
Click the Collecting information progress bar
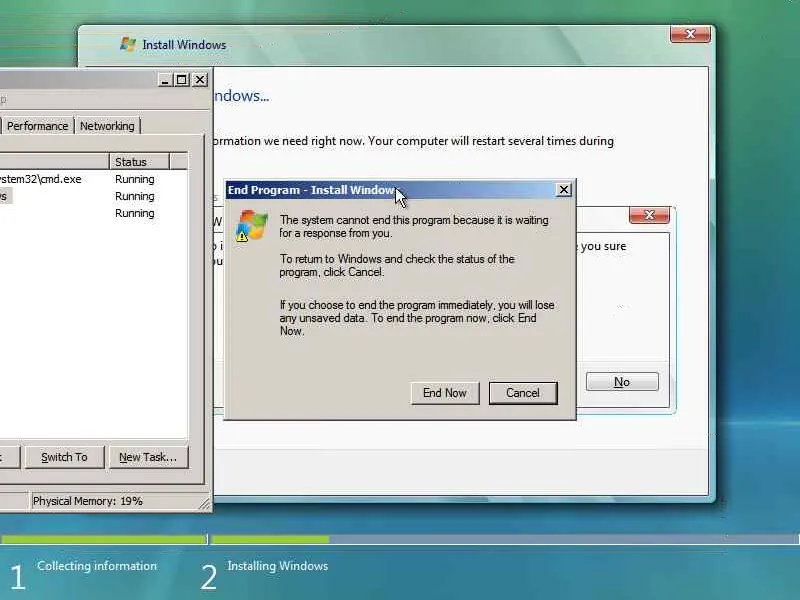(x=103, y=539)
